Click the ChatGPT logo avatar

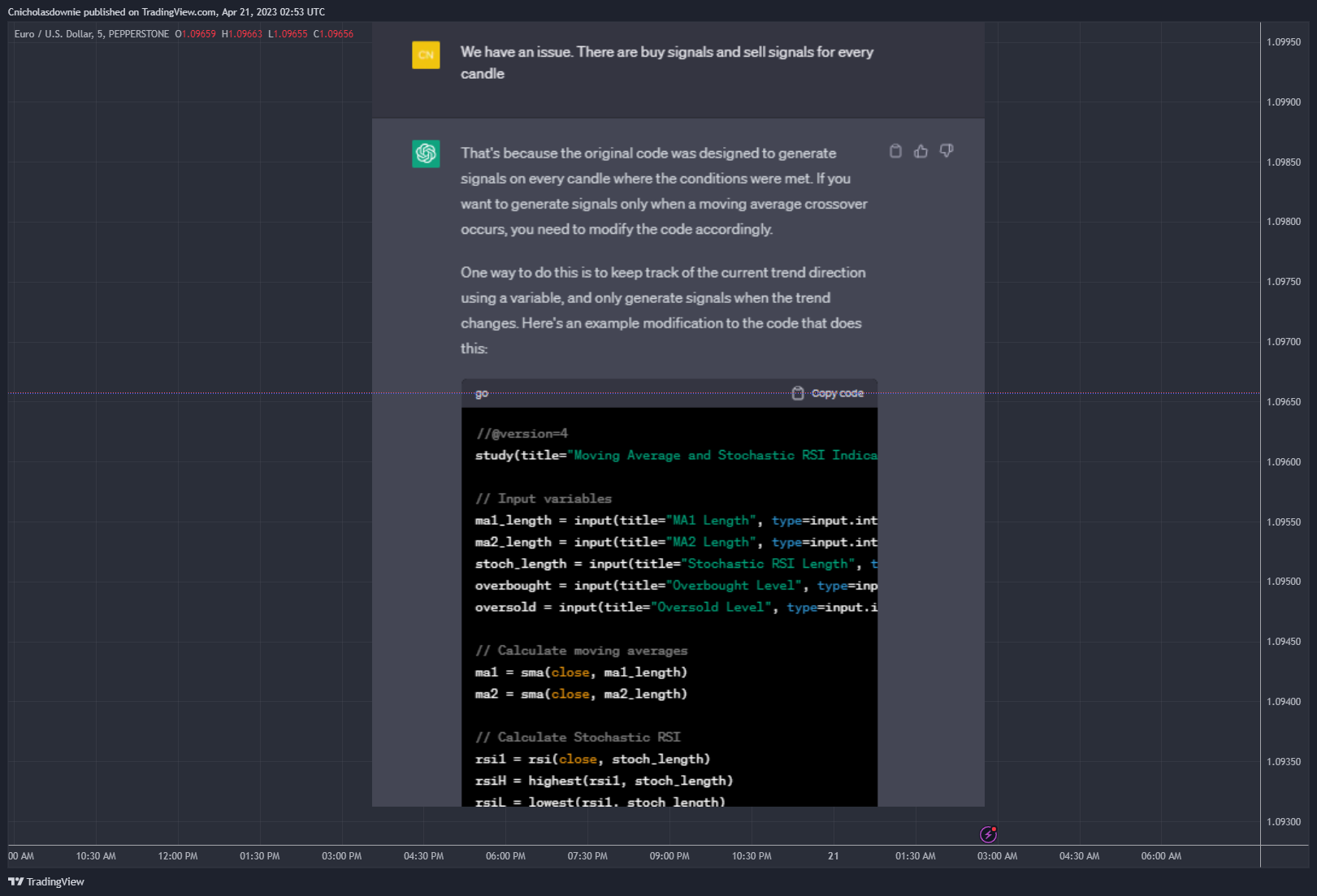(x=426, y=154)
